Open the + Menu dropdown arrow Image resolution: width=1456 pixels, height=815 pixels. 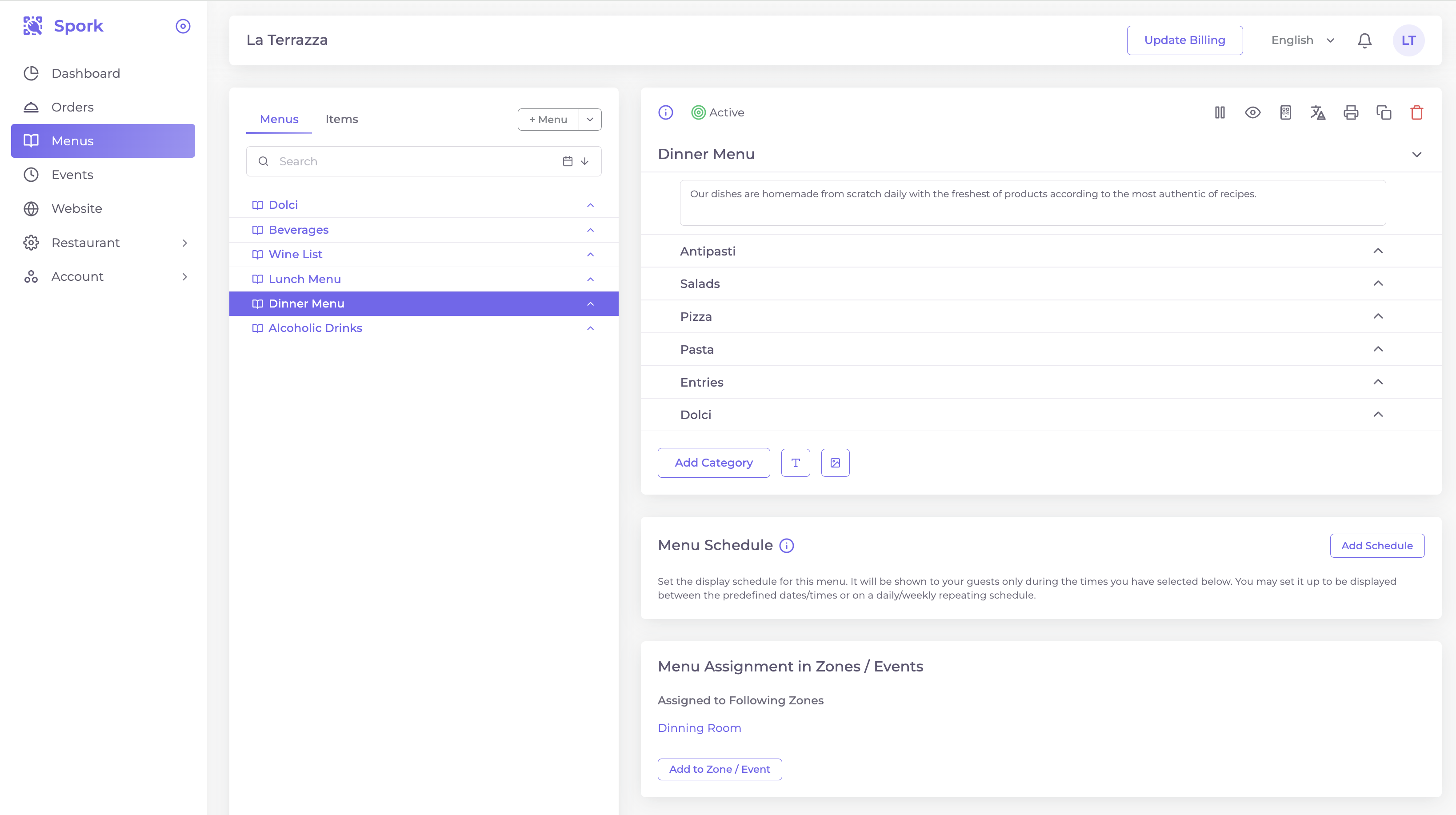pos(589,119)
